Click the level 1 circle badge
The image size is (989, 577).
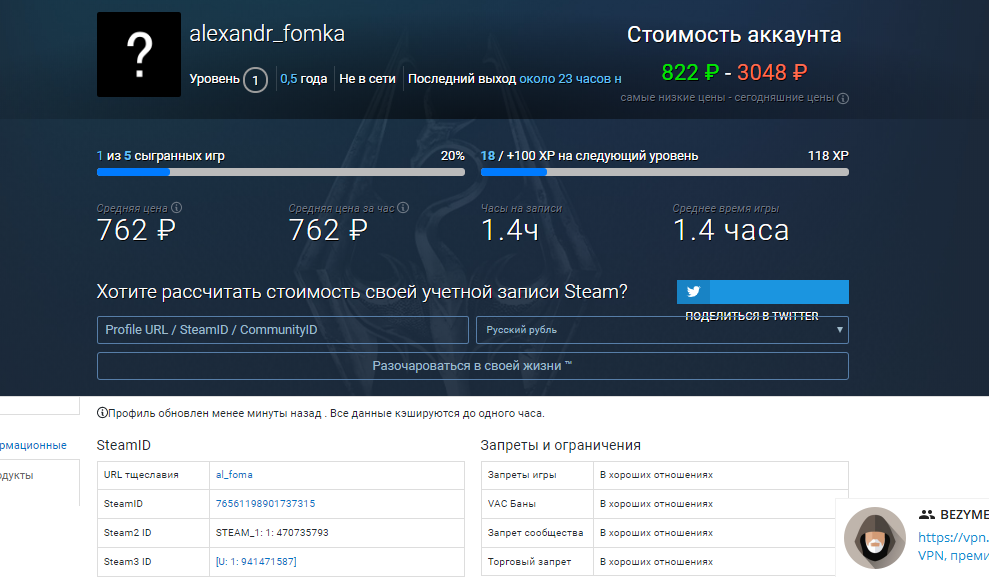pos(255,80)
